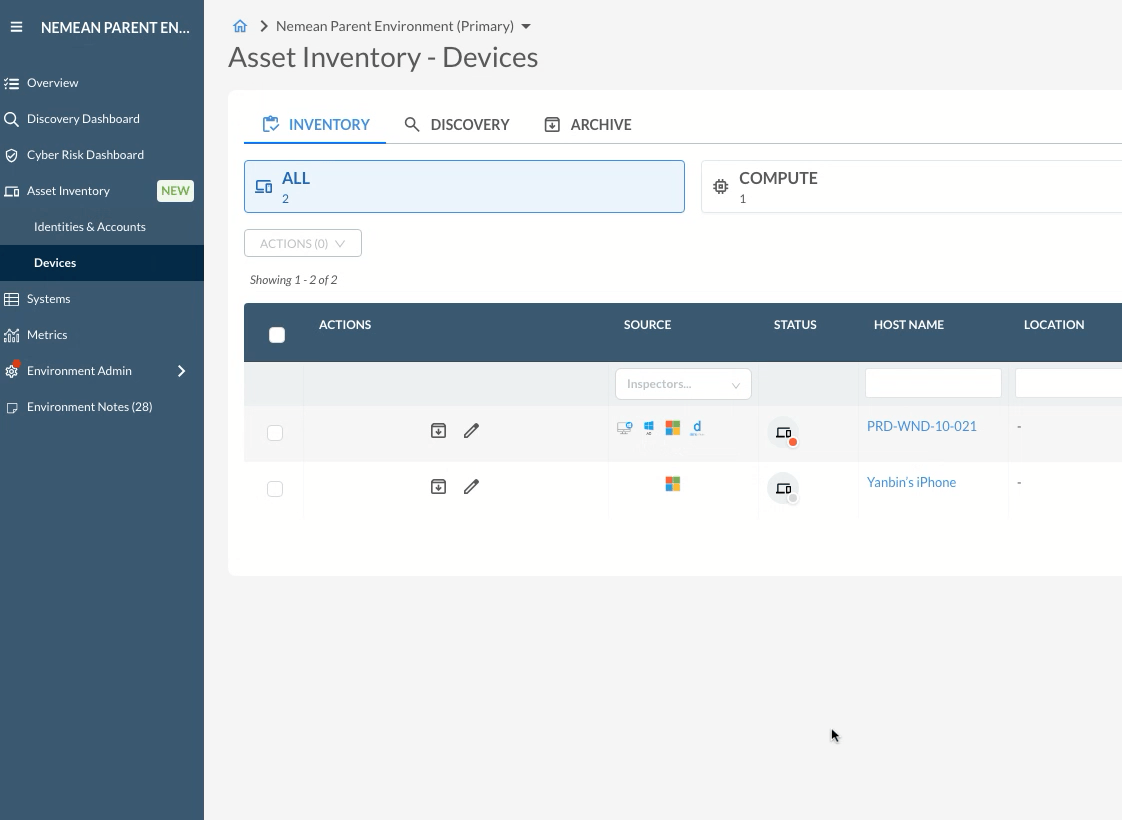
Task: Edit the PRD-WND-10-021 device with pencil icon
Action: (471, 431)
